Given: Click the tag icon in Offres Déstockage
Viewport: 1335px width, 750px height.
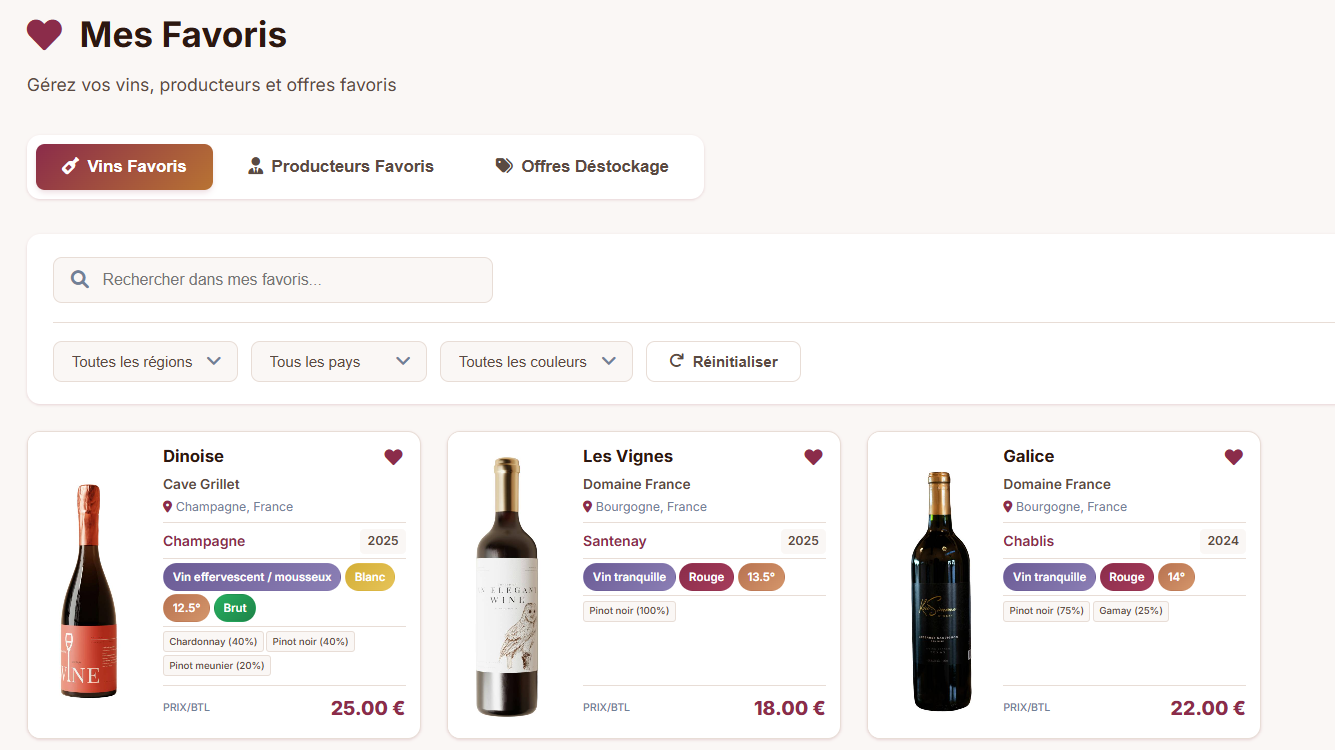Looking at the screenshot, I should pos(504,166).
